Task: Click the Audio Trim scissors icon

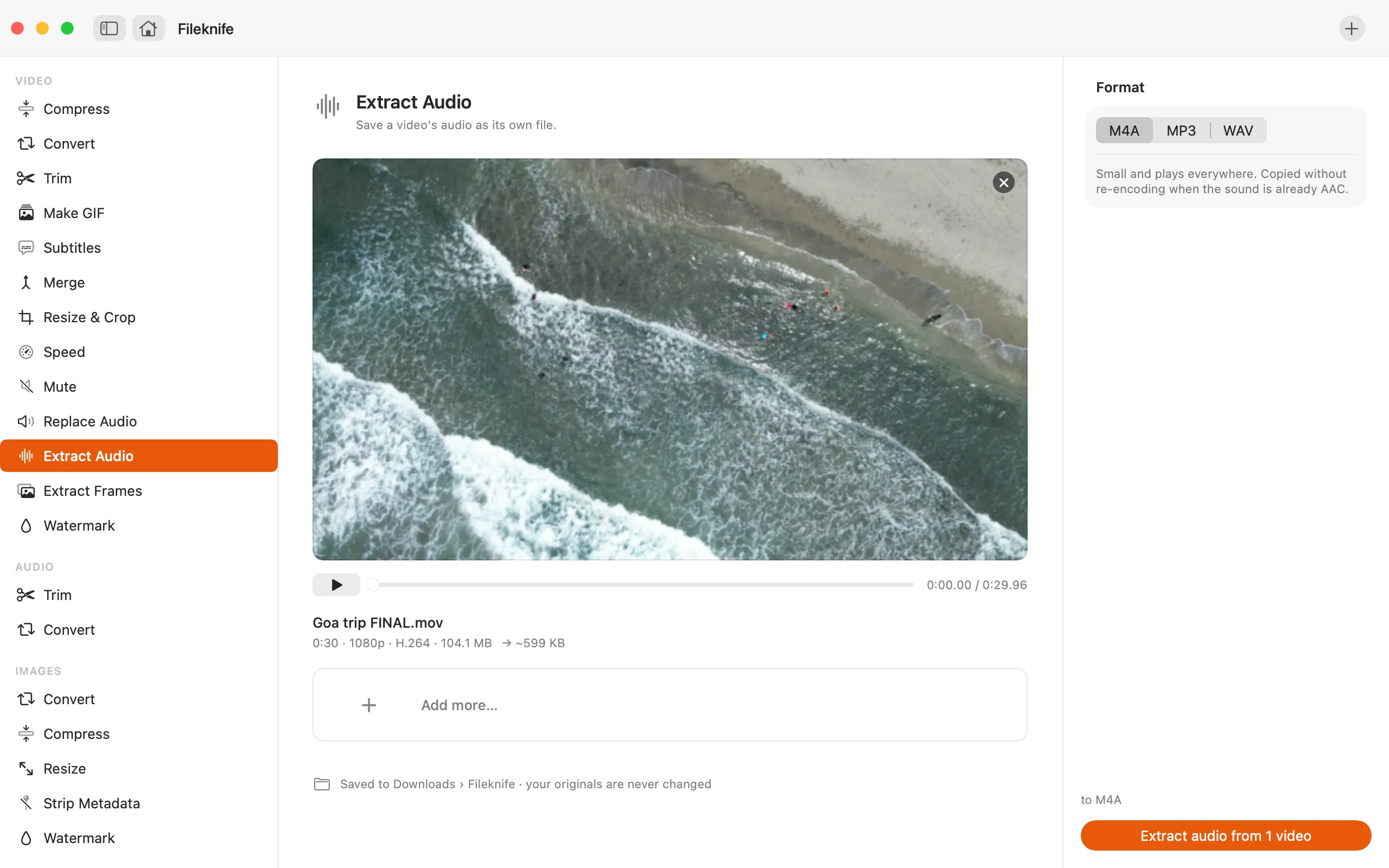Action: 26,595
